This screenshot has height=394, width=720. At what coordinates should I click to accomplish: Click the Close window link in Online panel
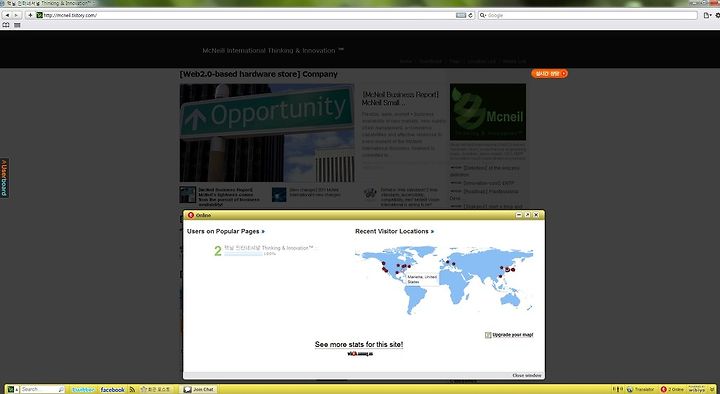click(x=527, y=376)
